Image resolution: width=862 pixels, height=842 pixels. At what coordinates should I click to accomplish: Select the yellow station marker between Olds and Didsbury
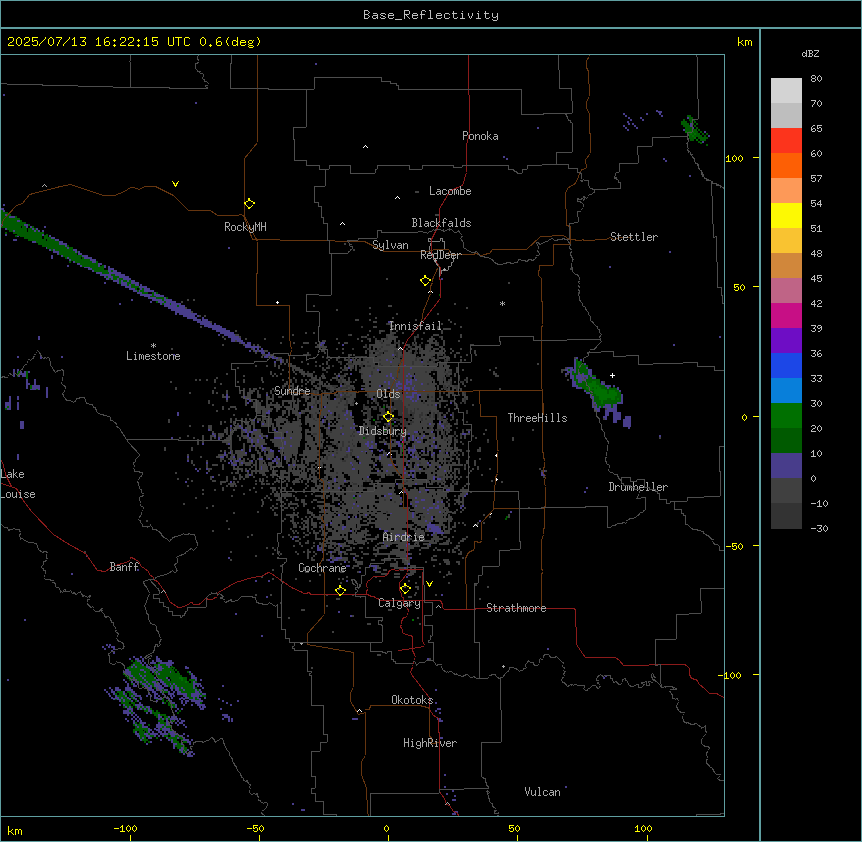(x=389, y=416)
